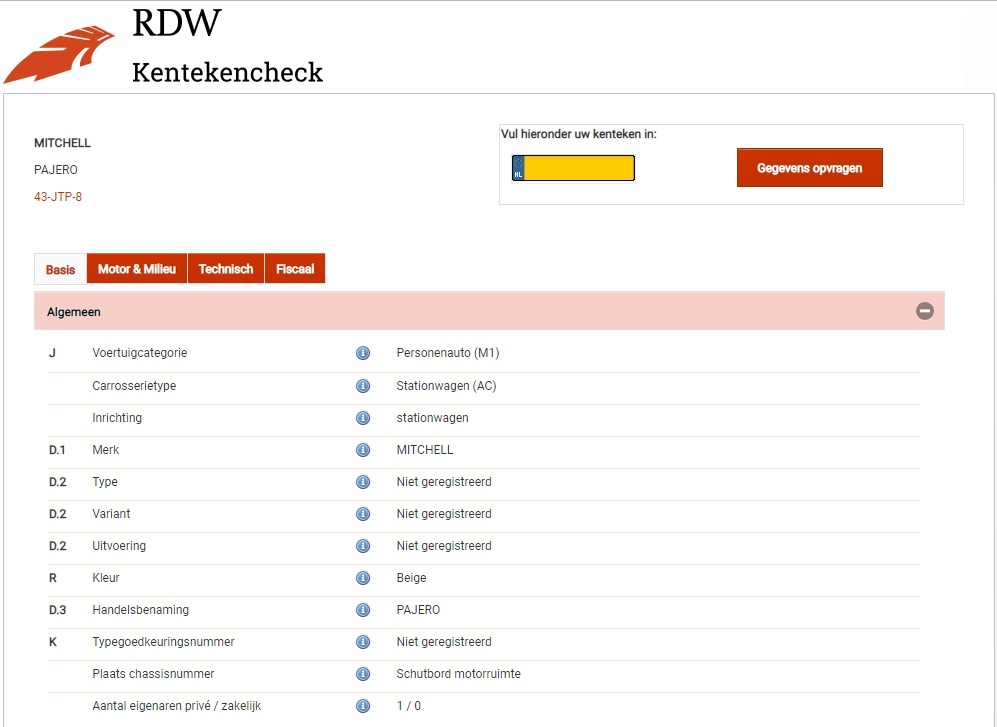
Task: Click info icon next to Merk
Action: click(x=363, y=450)
